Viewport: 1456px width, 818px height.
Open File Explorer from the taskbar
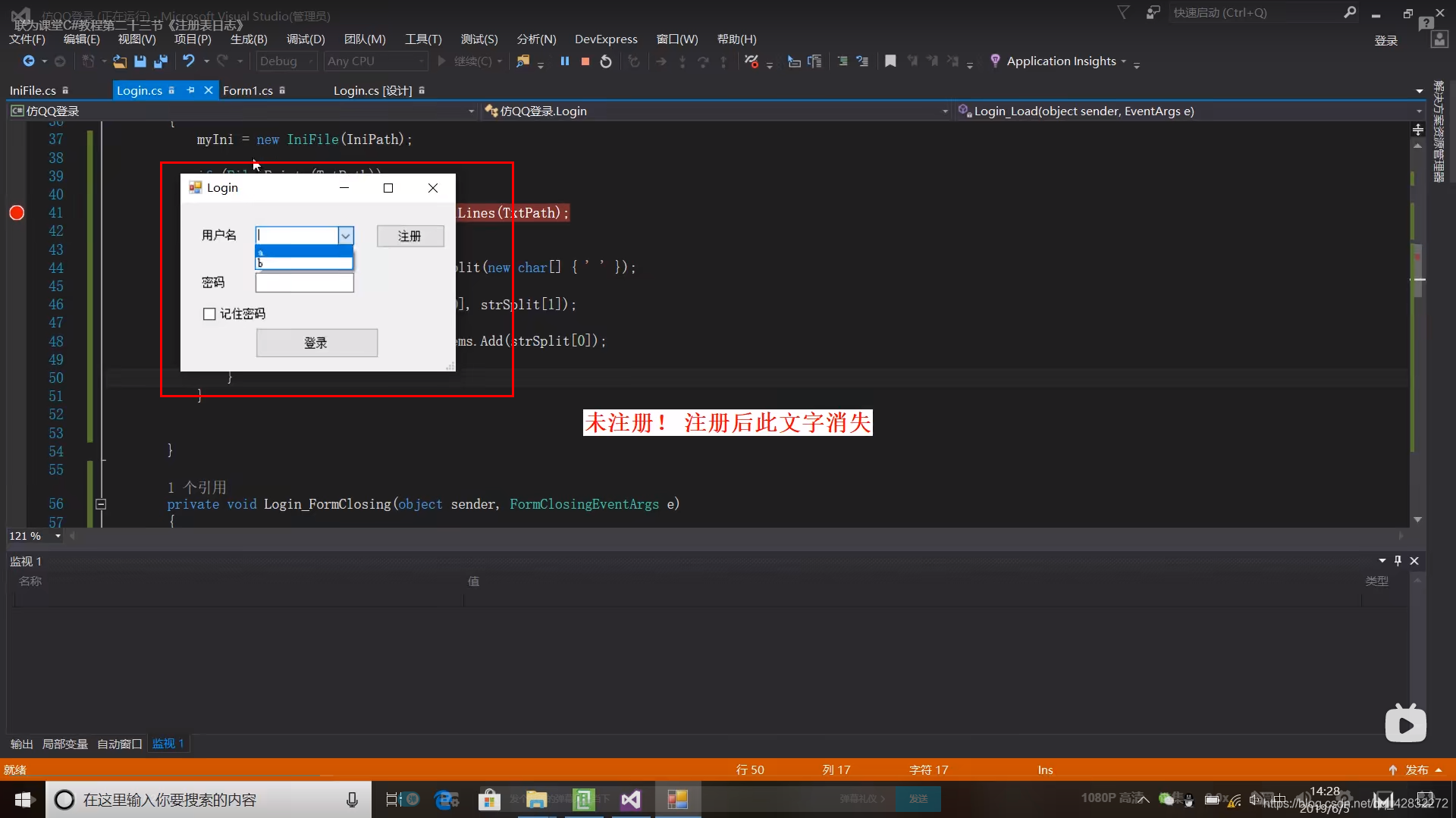(537, 800)
